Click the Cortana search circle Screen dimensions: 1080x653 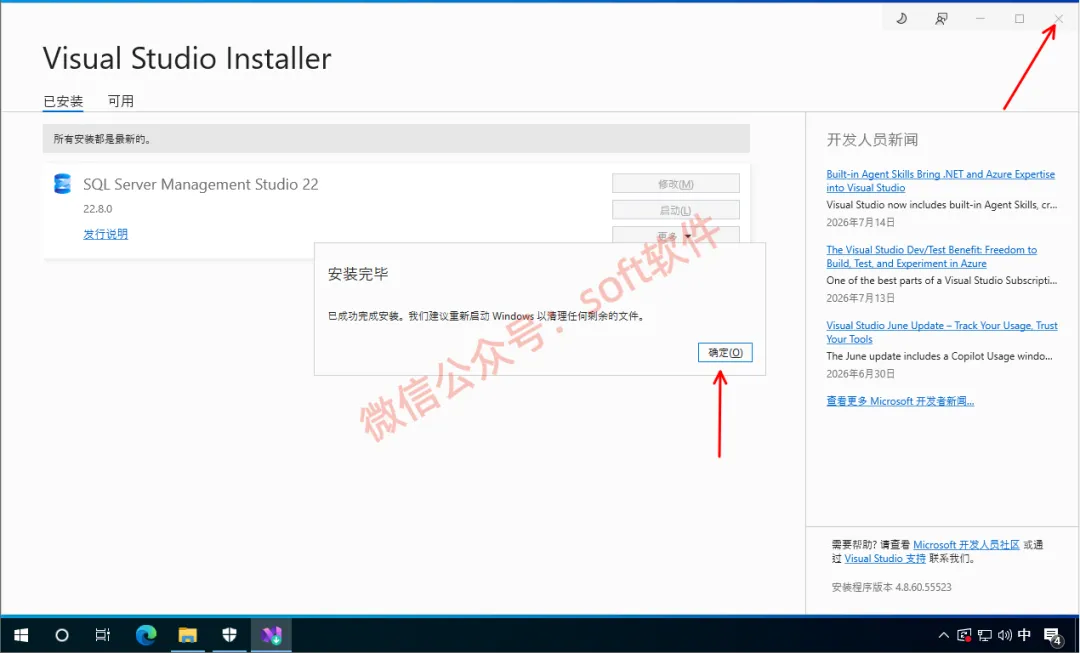pyautogui.click(x=62, y=635)
